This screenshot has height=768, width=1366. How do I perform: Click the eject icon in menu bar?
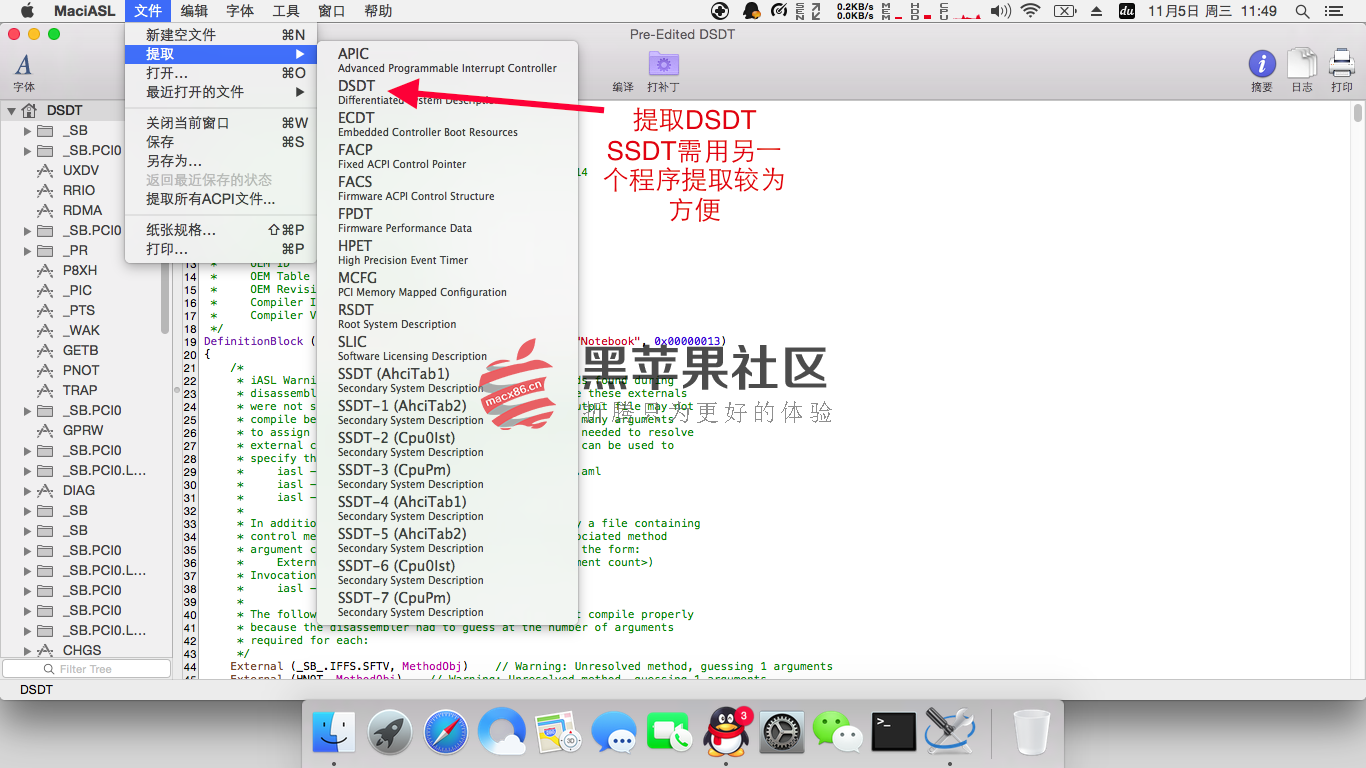tap(1097, 11)
